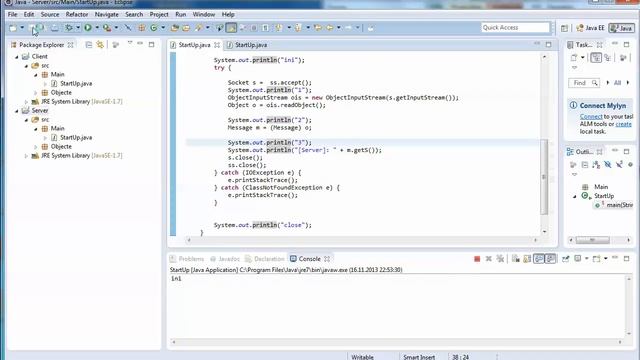Click Display Selected Console icon

(578, 259)
